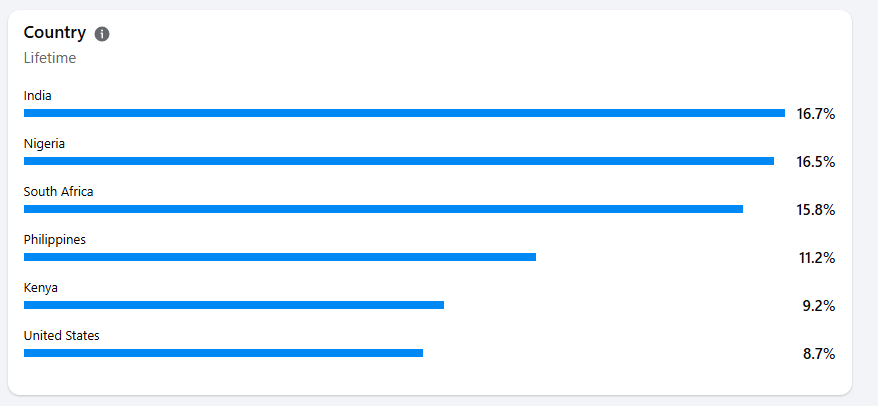Click the Nigeria country label
878x406 pixels.
[44, 144]
